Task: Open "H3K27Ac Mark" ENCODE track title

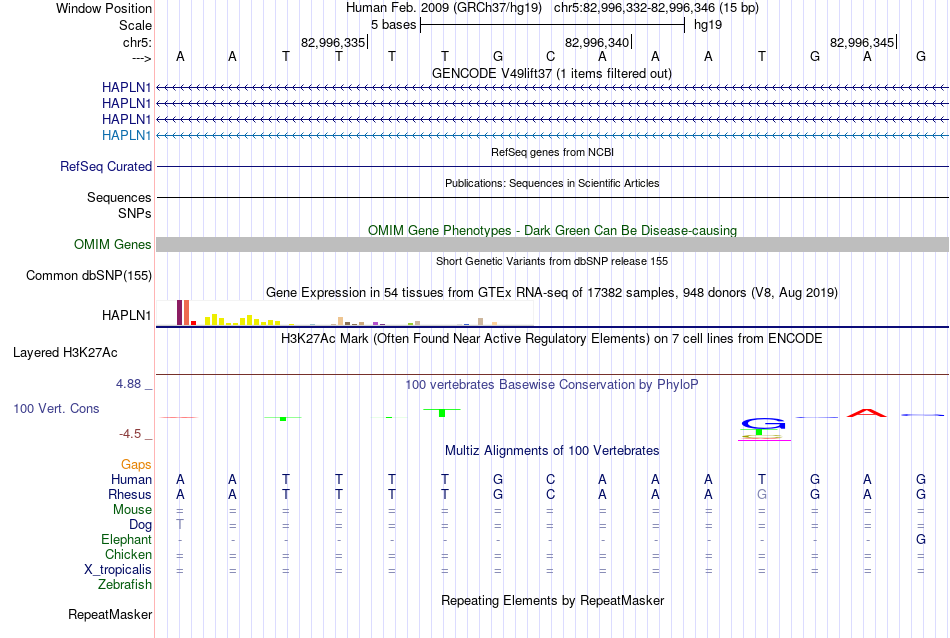Action: (x=552, y=338)
